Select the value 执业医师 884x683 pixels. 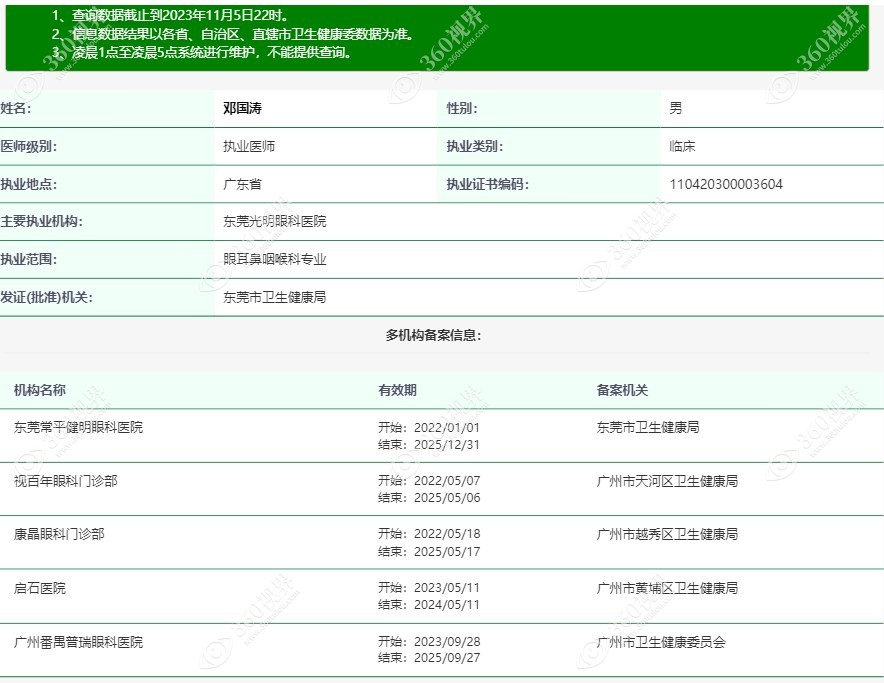249,146
